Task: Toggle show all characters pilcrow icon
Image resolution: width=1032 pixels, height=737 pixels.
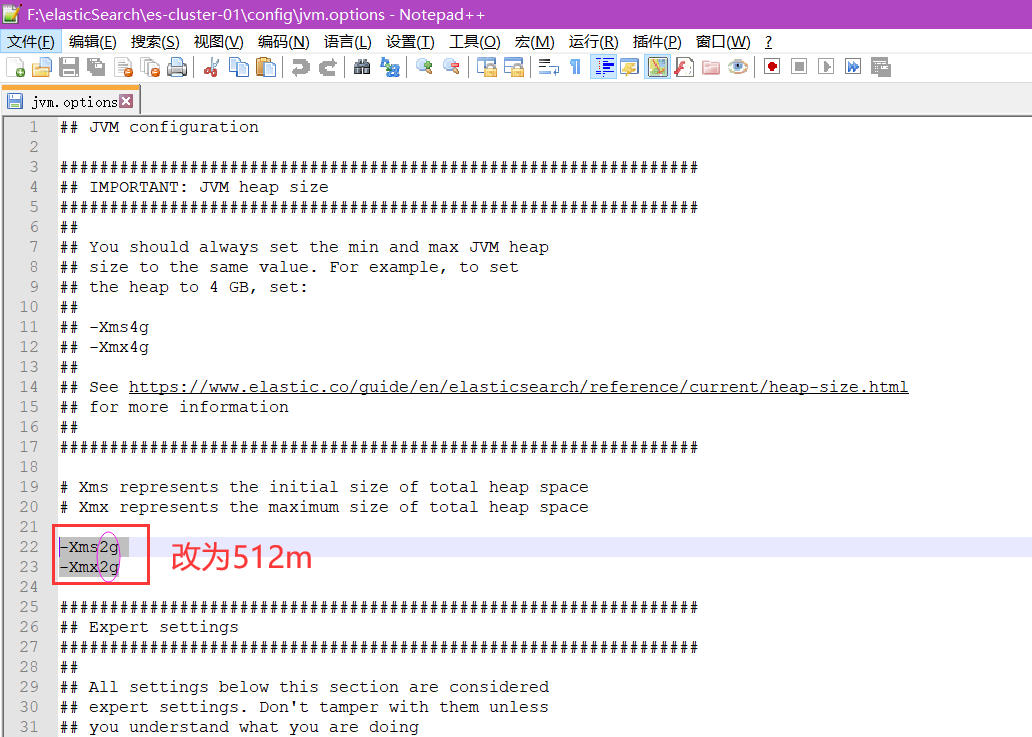Action: [x=575, y=67]
